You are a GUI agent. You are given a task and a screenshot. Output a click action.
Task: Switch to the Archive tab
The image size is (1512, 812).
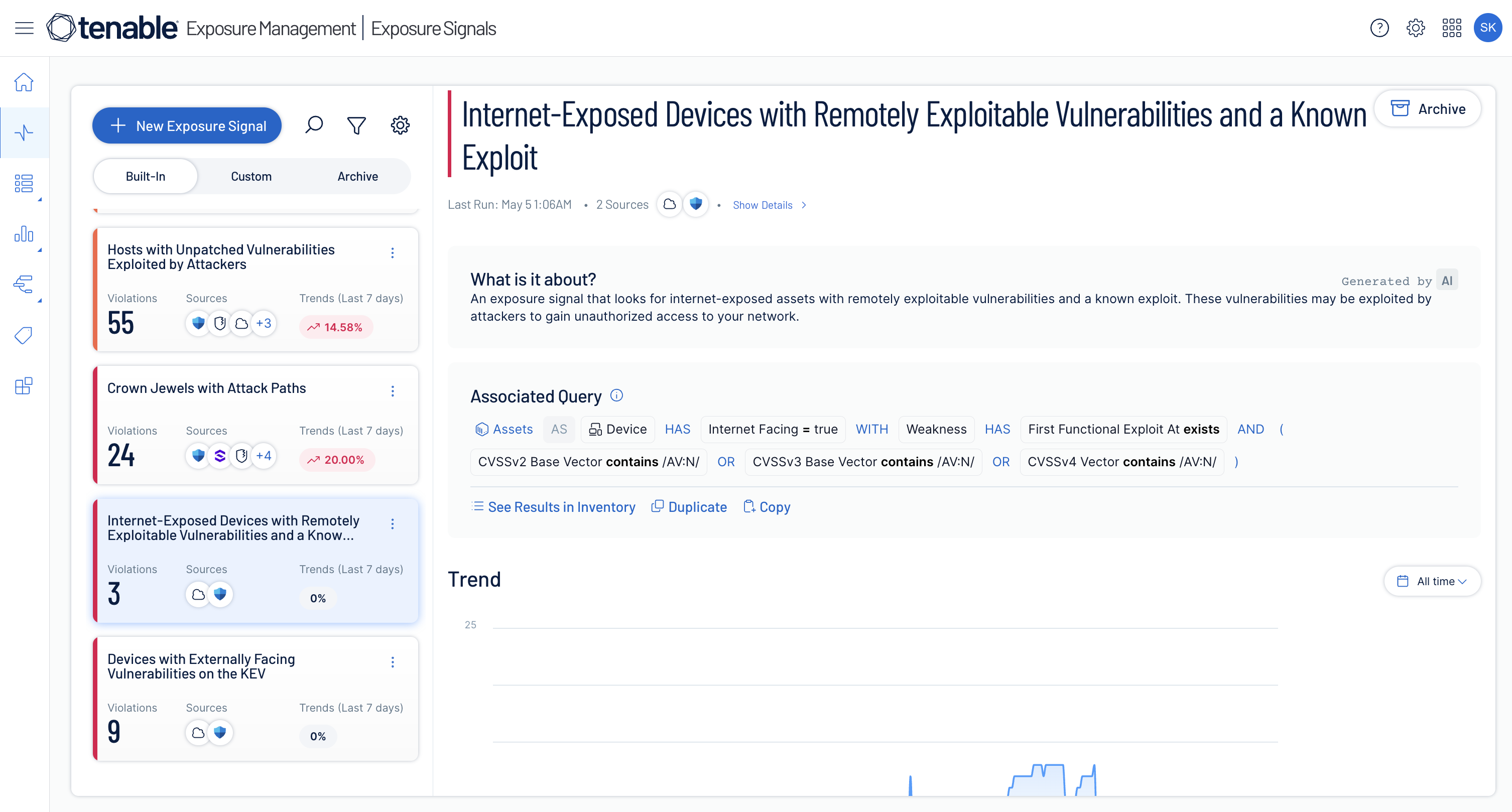click(357, 177)
